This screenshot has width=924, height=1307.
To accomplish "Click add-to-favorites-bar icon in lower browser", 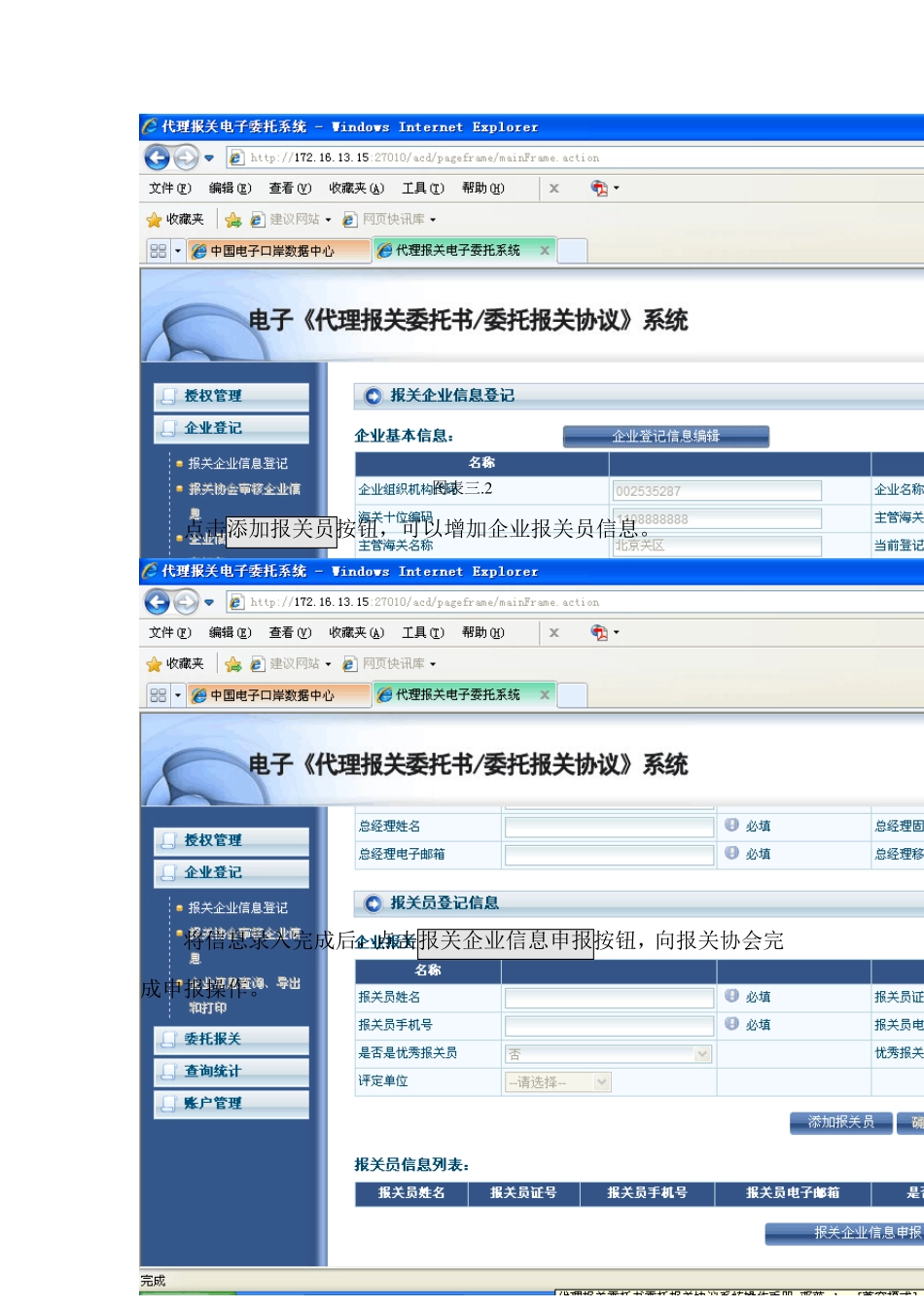I will [x=232, y=663].
